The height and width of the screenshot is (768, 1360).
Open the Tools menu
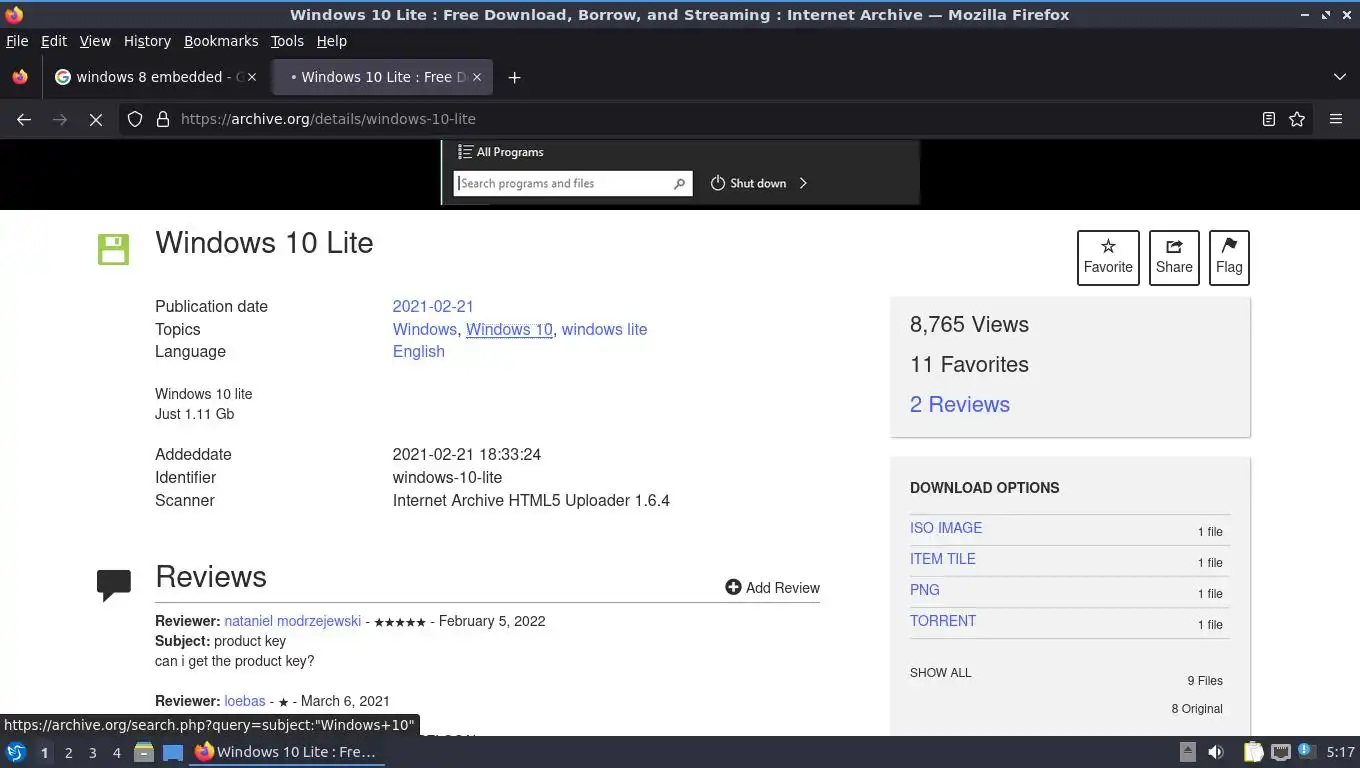coord(287,41)
